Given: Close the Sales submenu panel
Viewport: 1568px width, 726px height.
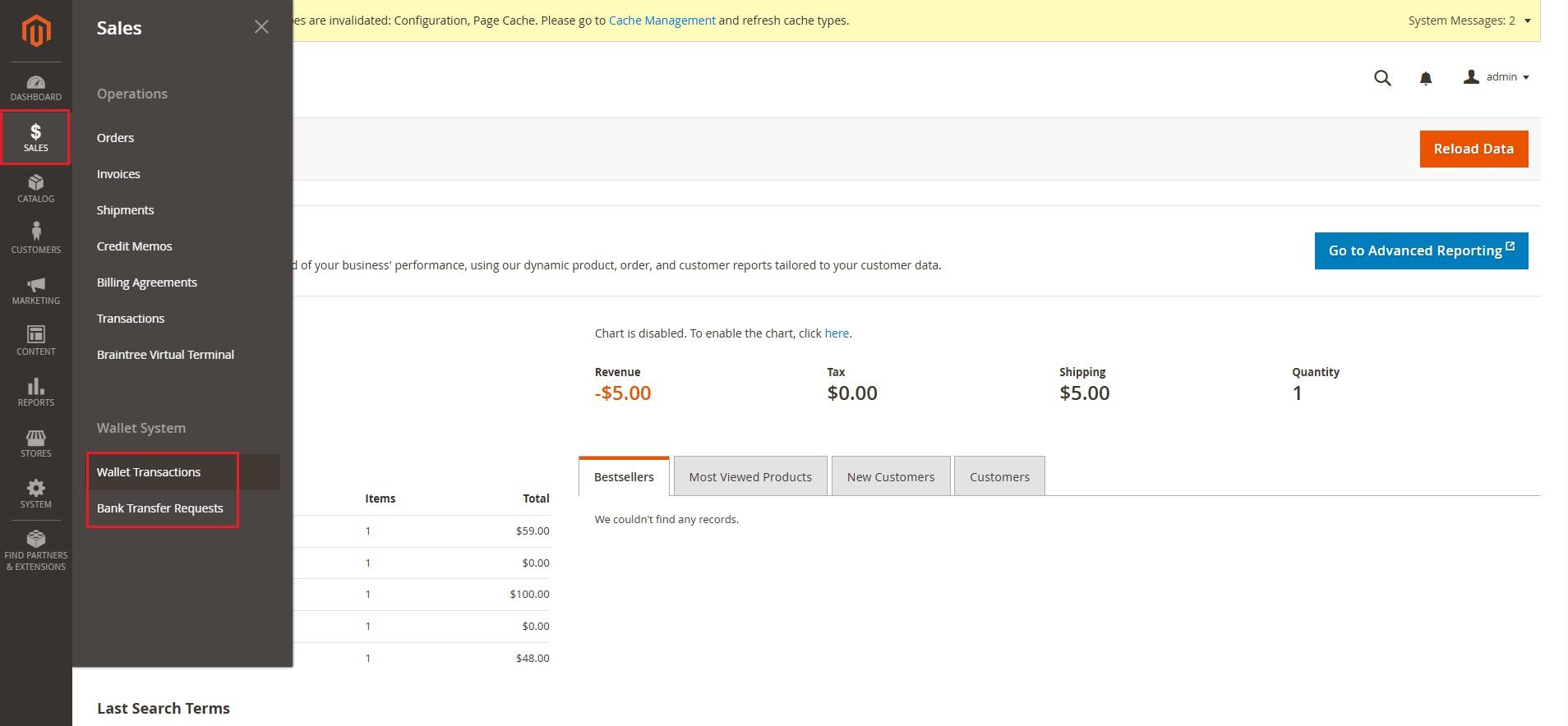Looking at the screenshot, I should click(x=261, y=27).
